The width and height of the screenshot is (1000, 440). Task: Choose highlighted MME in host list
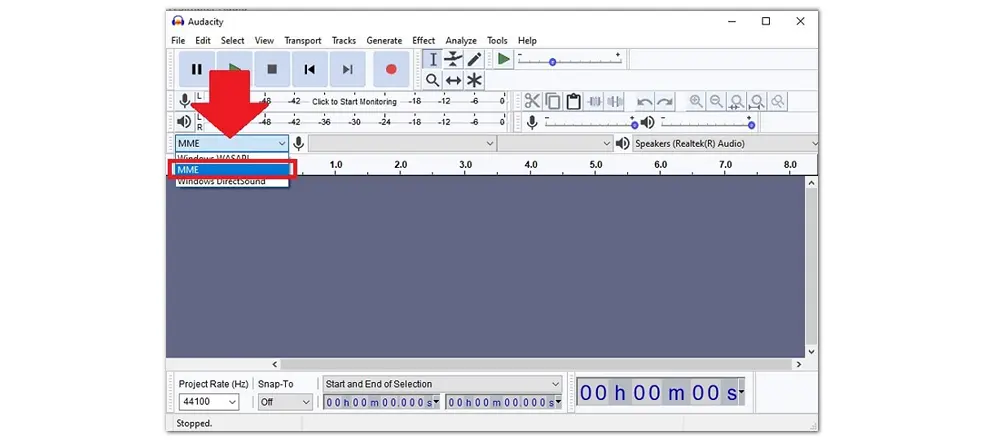click(232, 169)
